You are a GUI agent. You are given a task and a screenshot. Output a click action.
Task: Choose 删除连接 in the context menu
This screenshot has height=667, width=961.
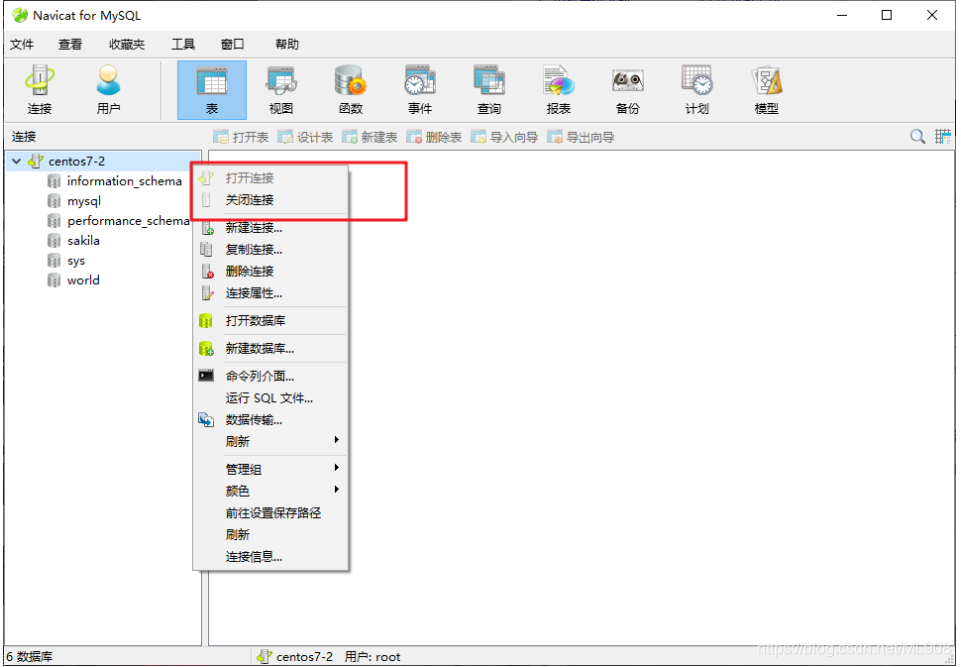pos(271,271)
